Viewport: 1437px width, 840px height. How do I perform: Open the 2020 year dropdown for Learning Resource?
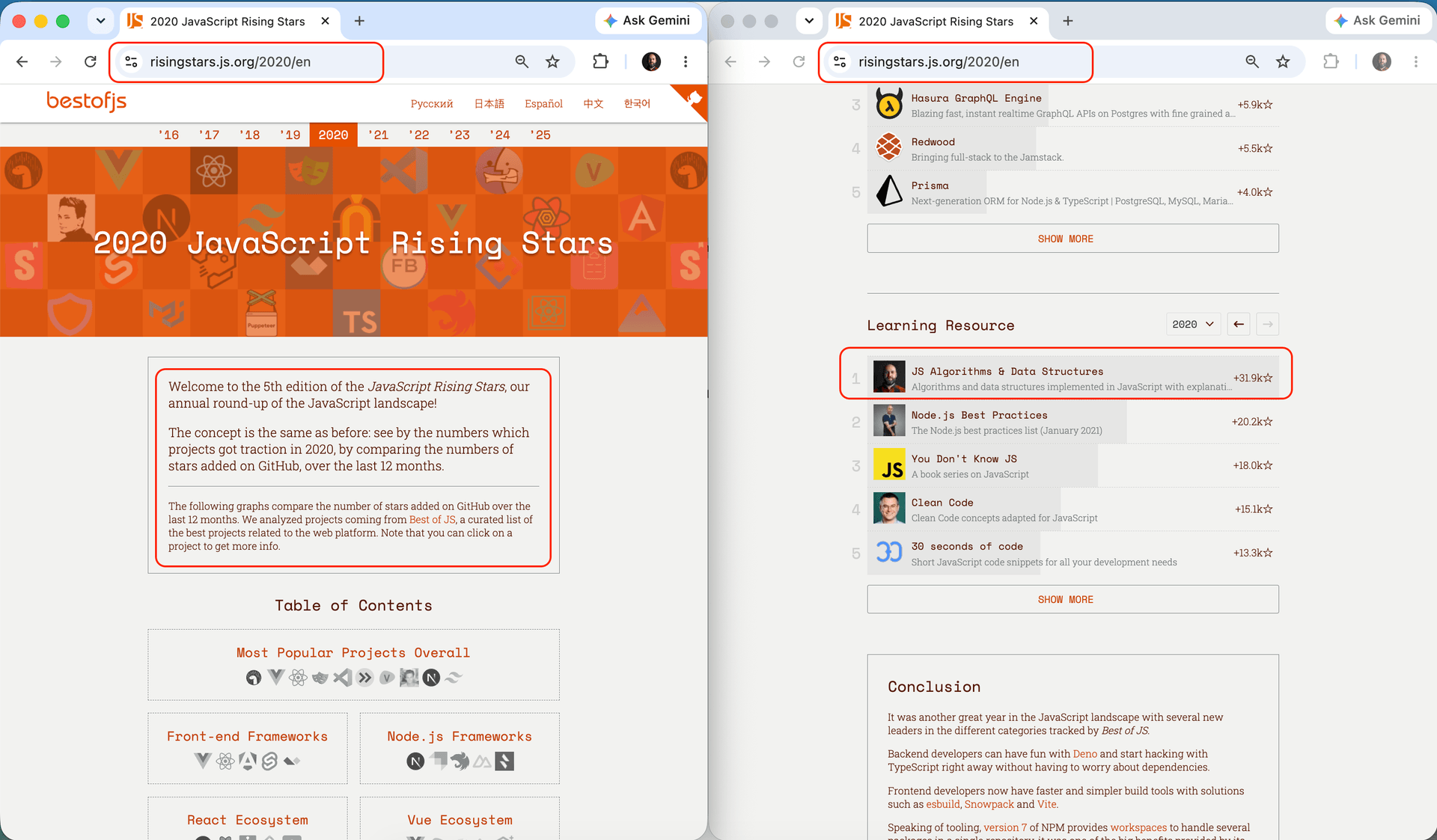(1193, 324)
